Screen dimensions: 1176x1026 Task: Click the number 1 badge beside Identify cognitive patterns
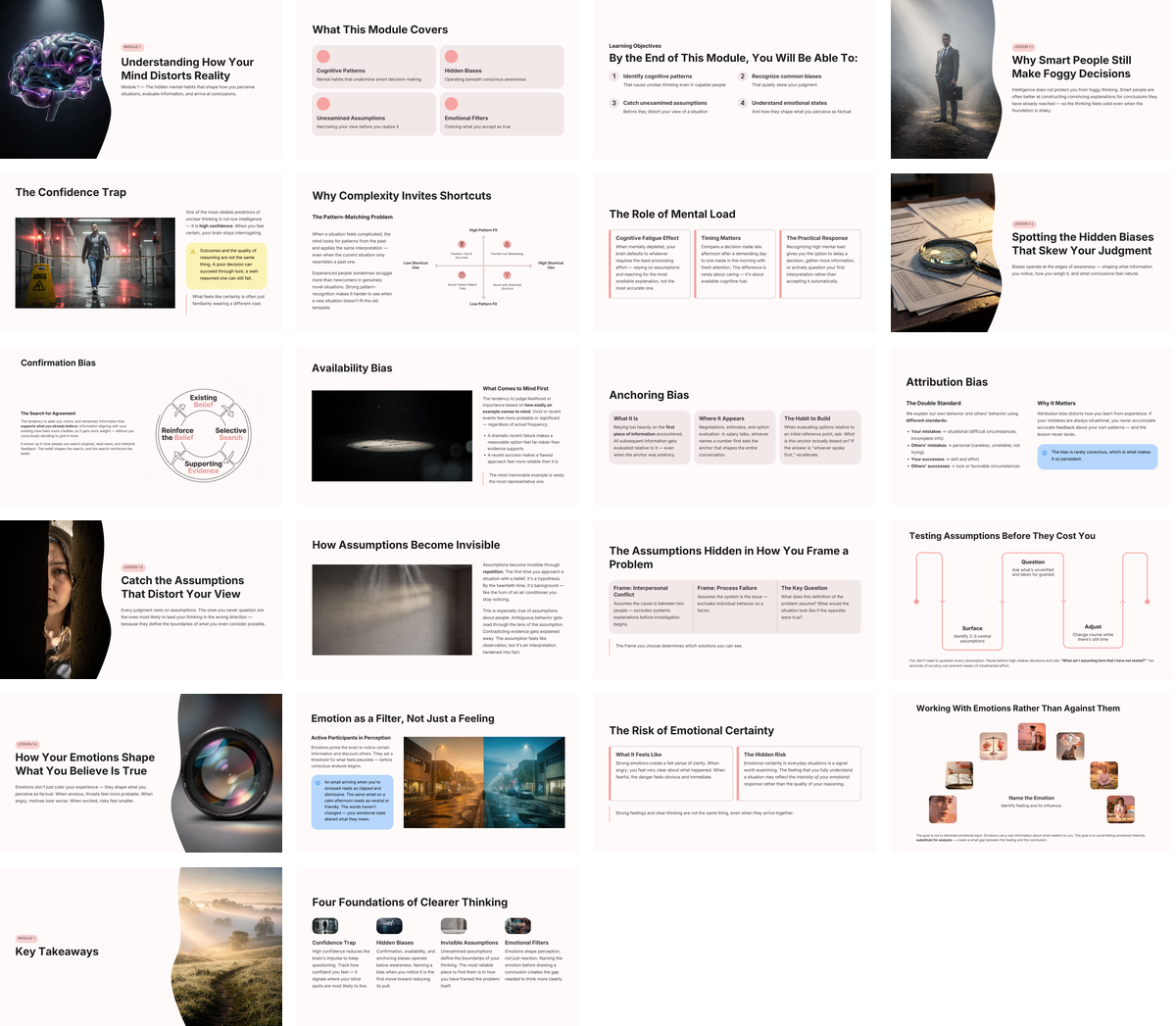tap(614, 76)
